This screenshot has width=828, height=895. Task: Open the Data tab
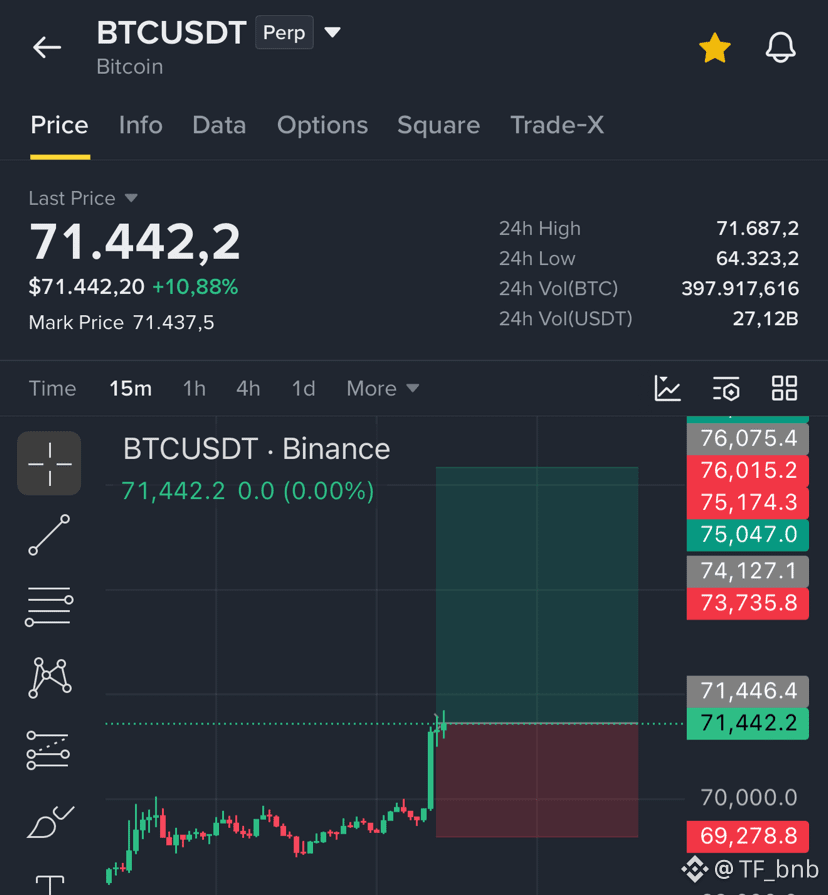click(219, 125)
